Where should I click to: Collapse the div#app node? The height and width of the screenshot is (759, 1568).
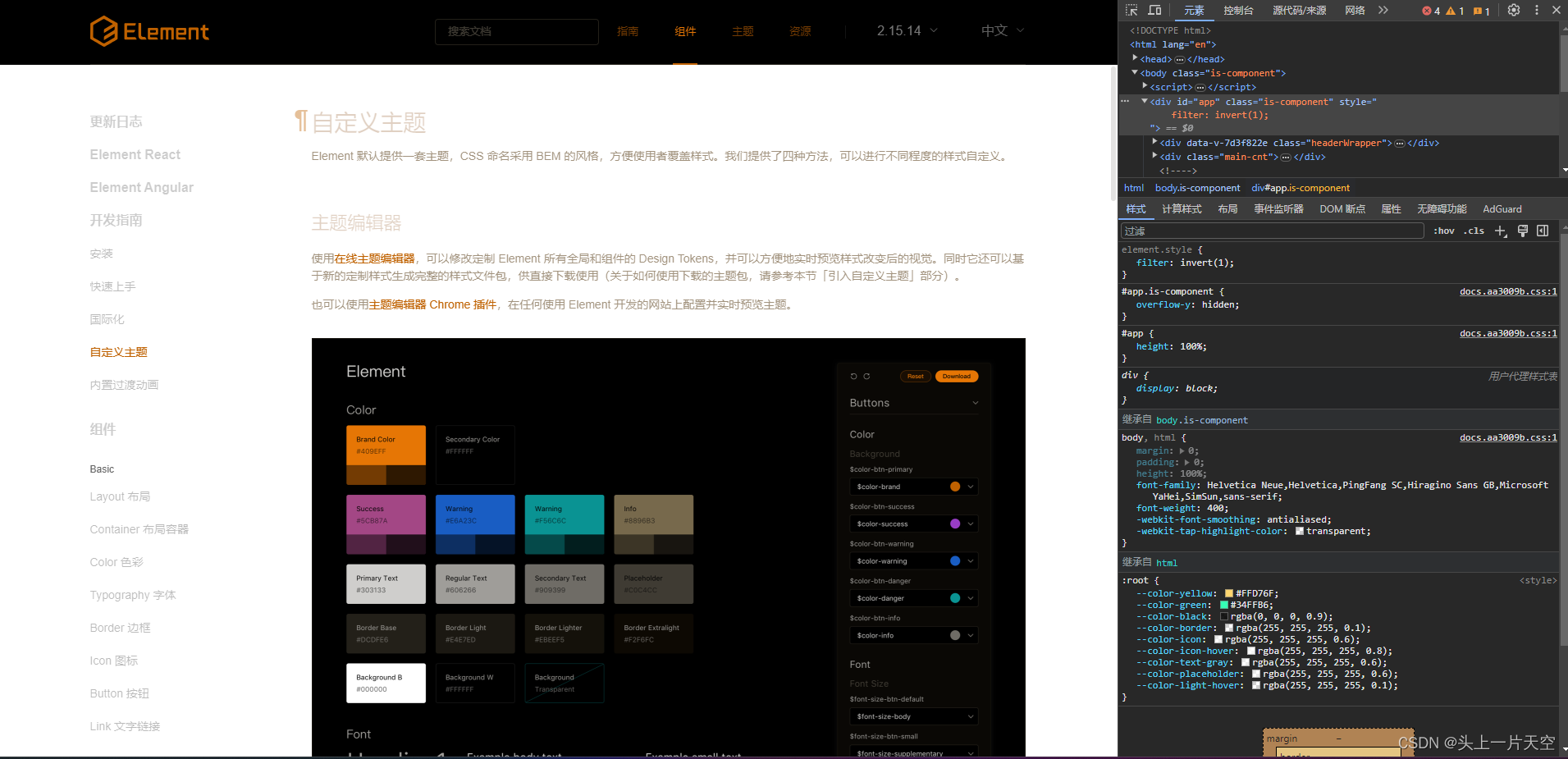click(x=1145, y=101)
